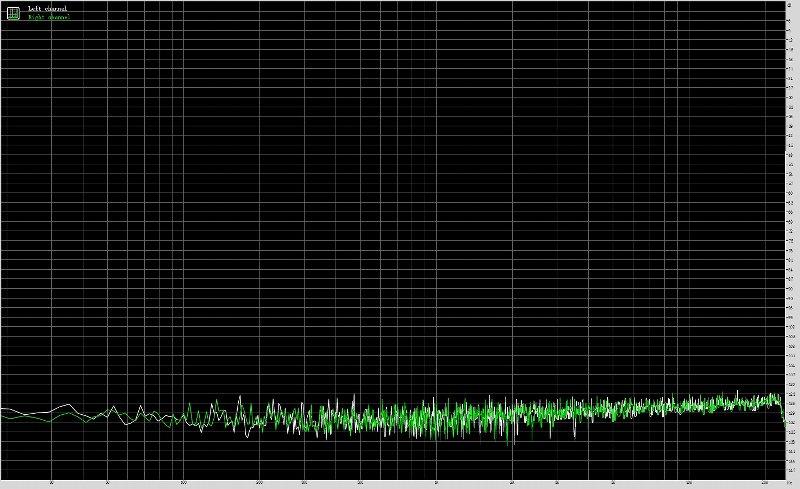The image size is (800, 489).
Task: Click the 1k frequency axis label
Action: [x=436, y=484]
